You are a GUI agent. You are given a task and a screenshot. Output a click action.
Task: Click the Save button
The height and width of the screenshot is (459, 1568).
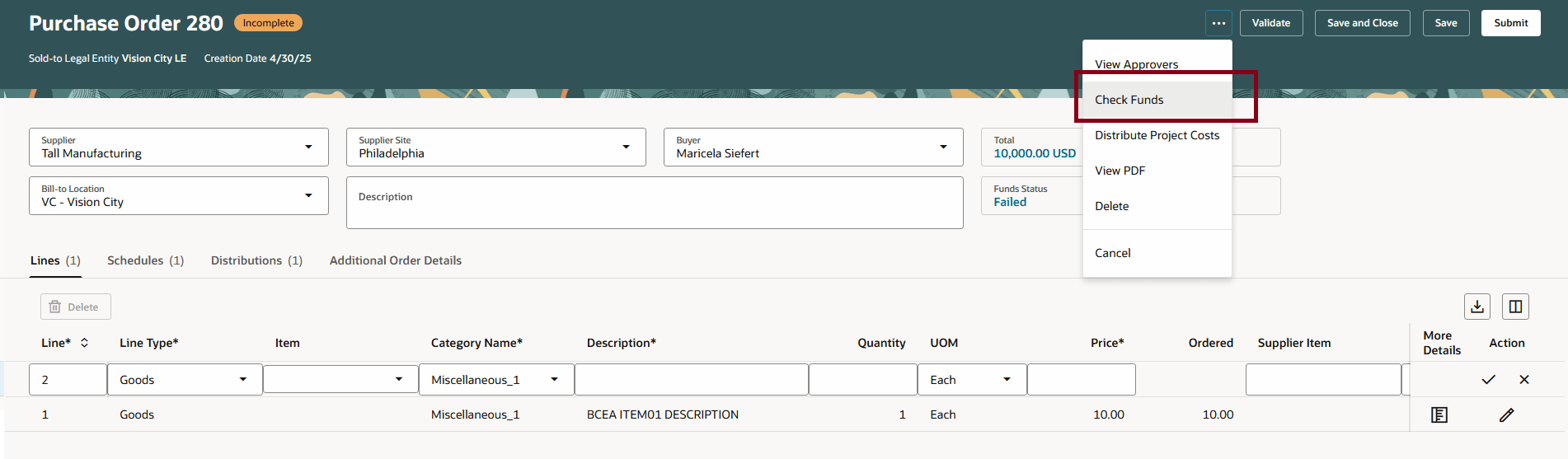pos(1446,23)
